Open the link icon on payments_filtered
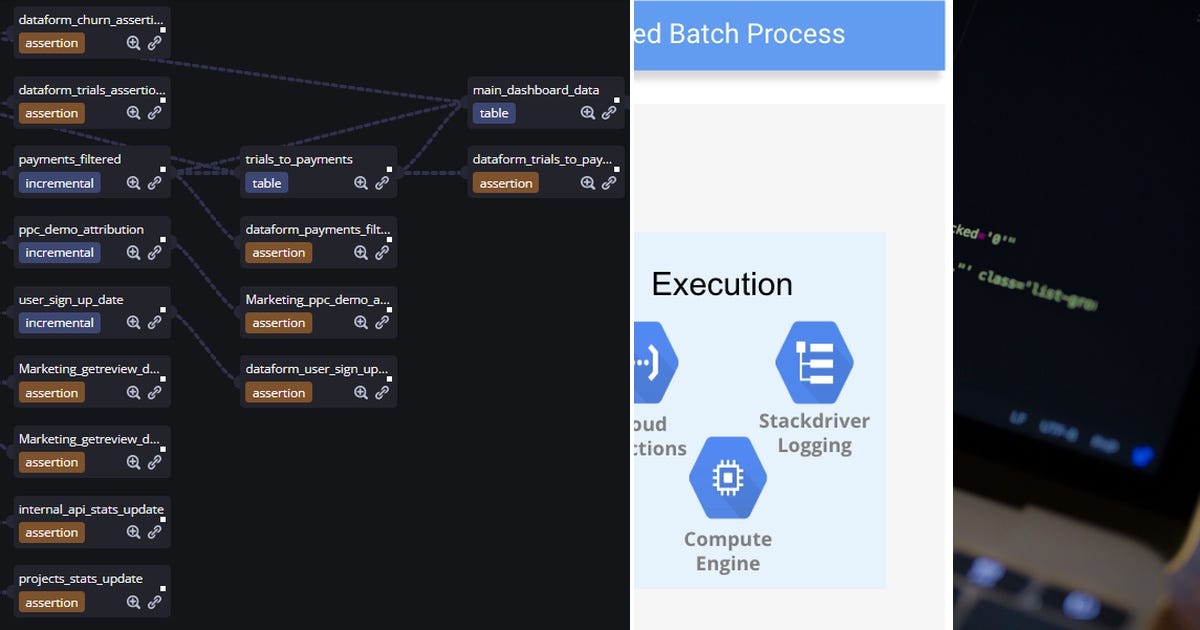 [155, 182]
